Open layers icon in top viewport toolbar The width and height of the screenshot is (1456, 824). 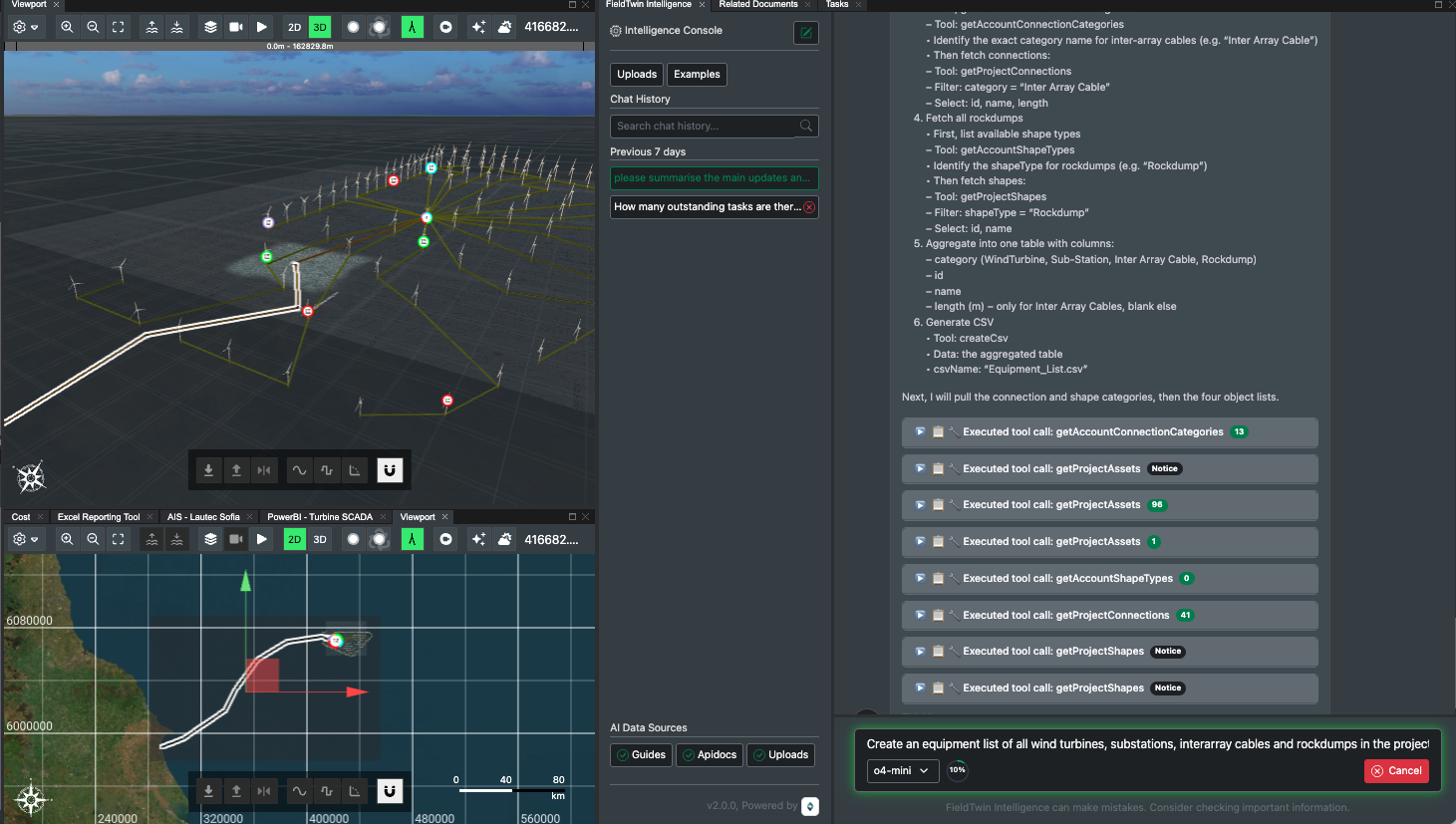(210, 27)
